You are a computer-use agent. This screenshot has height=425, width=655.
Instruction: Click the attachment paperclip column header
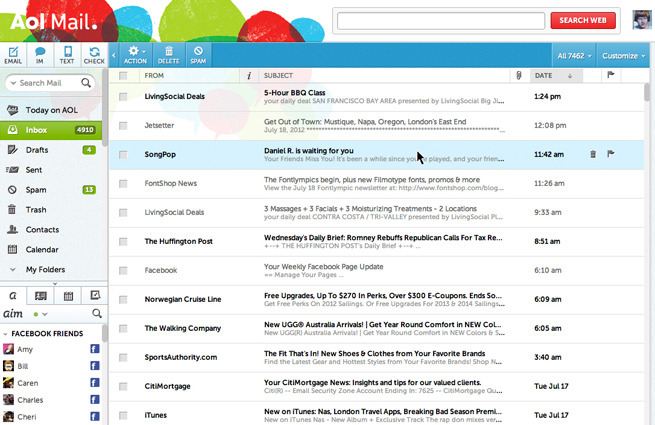coord(519,75)
